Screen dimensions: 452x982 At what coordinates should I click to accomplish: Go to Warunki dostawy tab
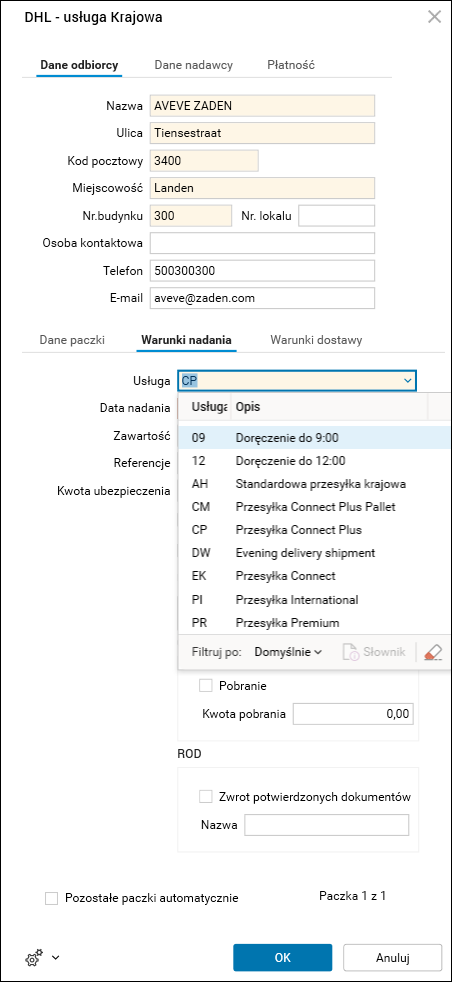point(316,340)
